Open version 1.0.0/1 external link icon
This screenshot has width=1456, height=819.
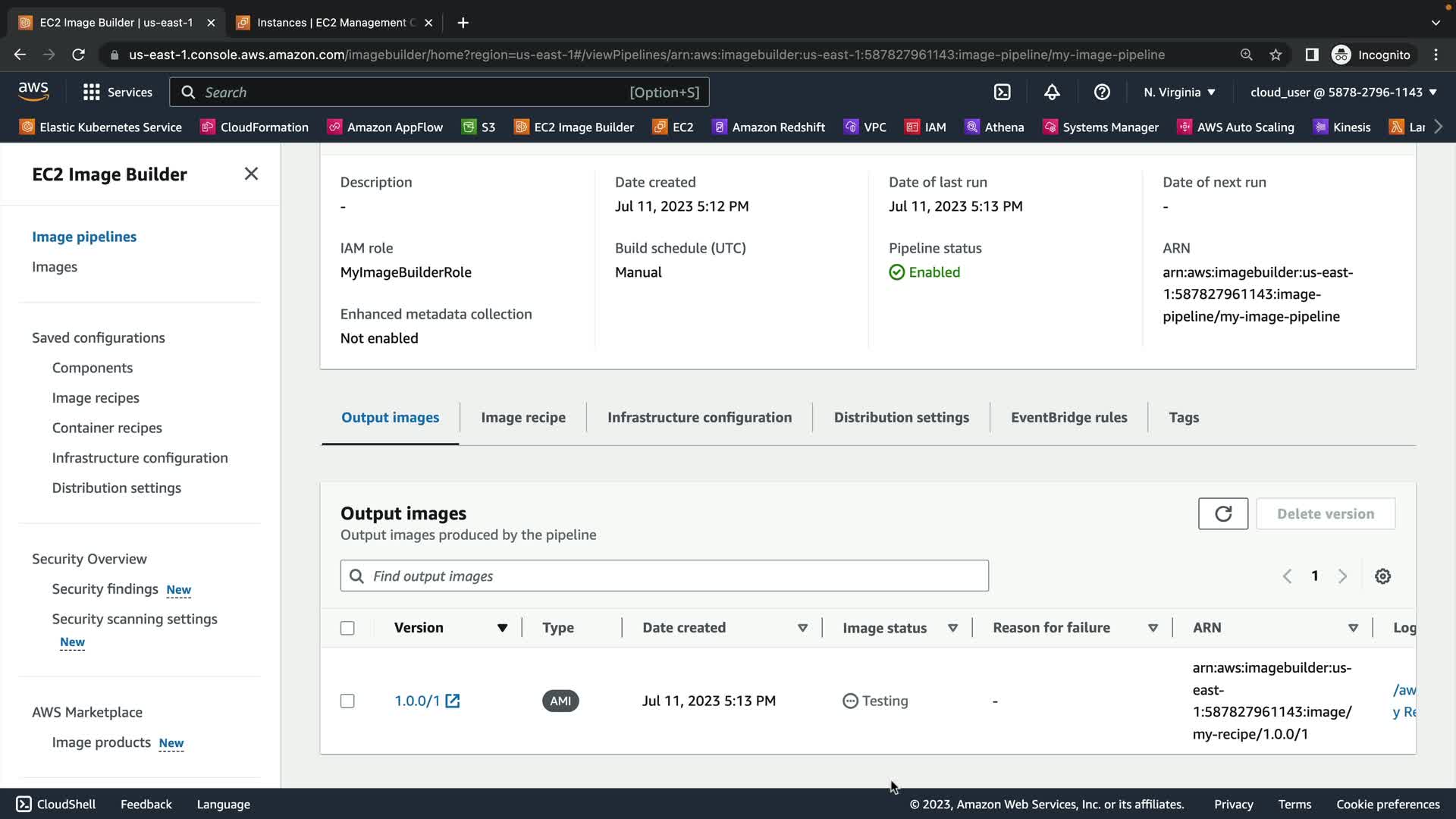(453, 701)
